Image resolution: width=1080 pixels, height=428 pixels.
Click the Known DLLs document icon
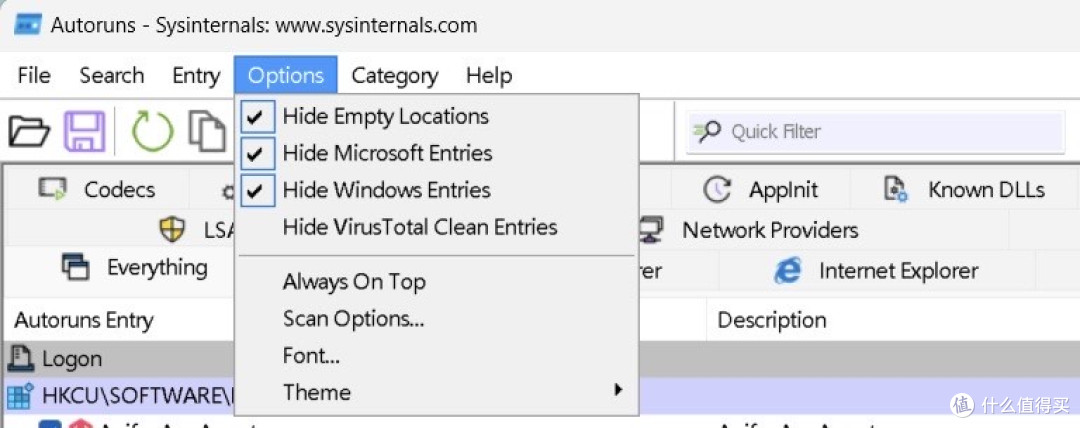895,189
